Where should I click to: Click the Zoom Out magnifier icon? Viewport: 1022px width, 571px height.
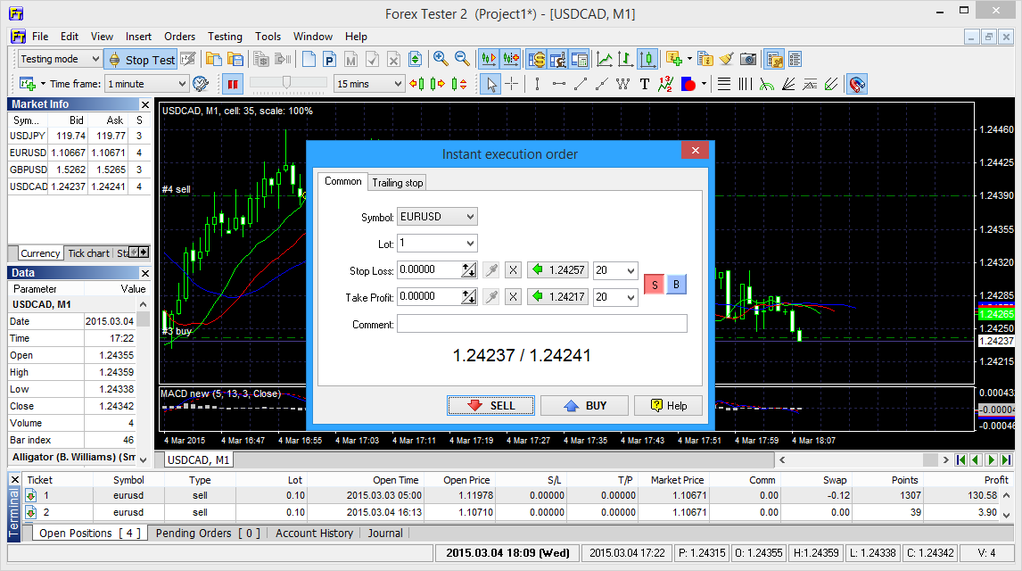[462, 59]
